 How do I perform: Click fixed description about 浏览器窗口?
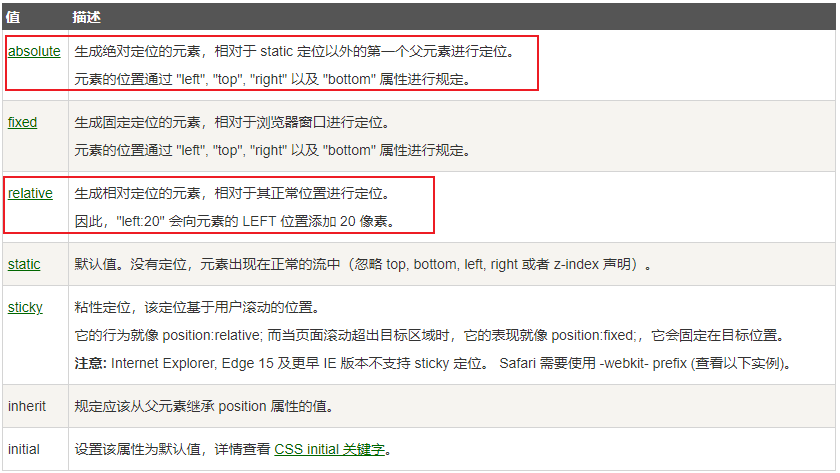pos(232,122)
